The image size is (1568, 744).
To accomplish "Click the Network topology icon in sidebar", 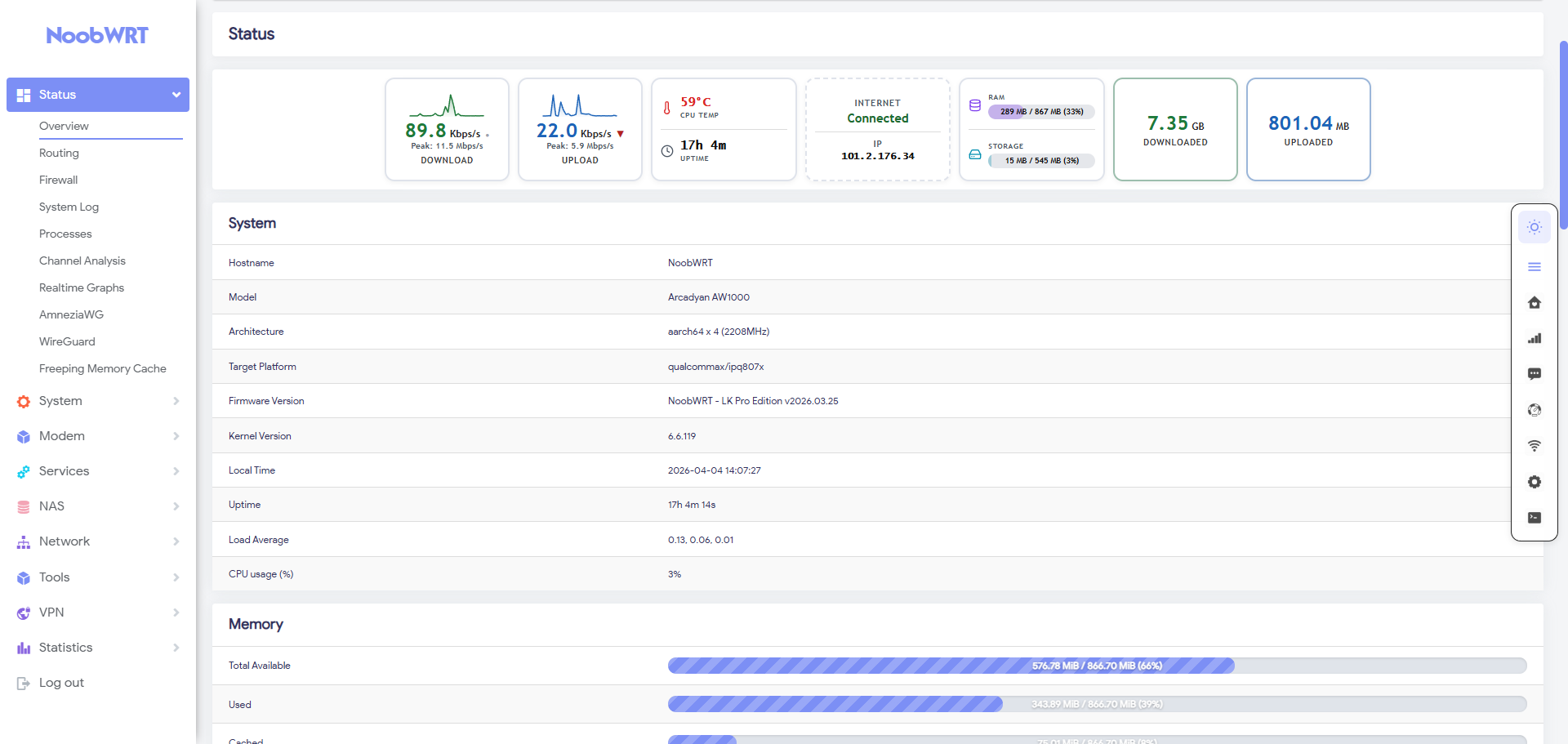I will click(x=24, y=541).
